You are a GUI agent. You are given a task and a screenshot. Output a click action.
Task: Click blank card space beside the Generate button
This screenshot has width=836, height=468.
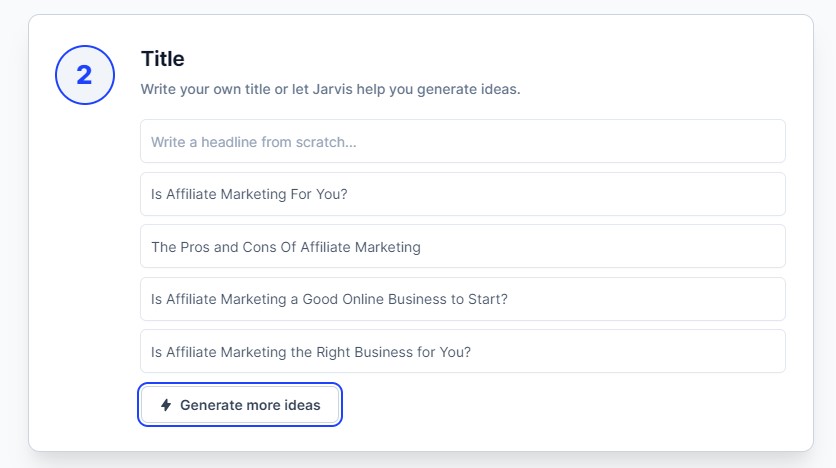(560, 405)
